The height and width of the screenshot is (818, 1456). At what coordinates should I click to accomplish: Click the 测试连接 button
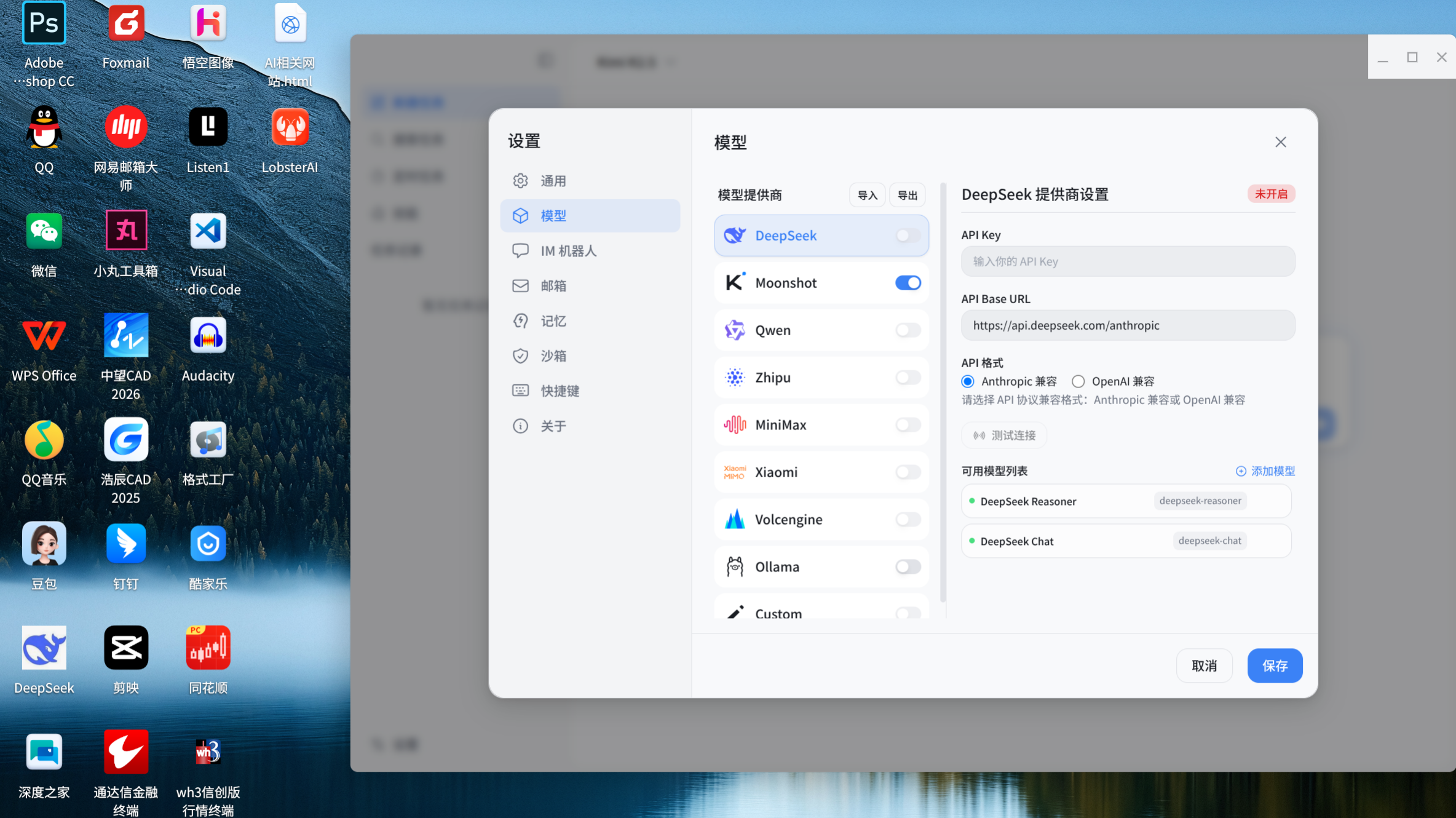pos(1004,435)
